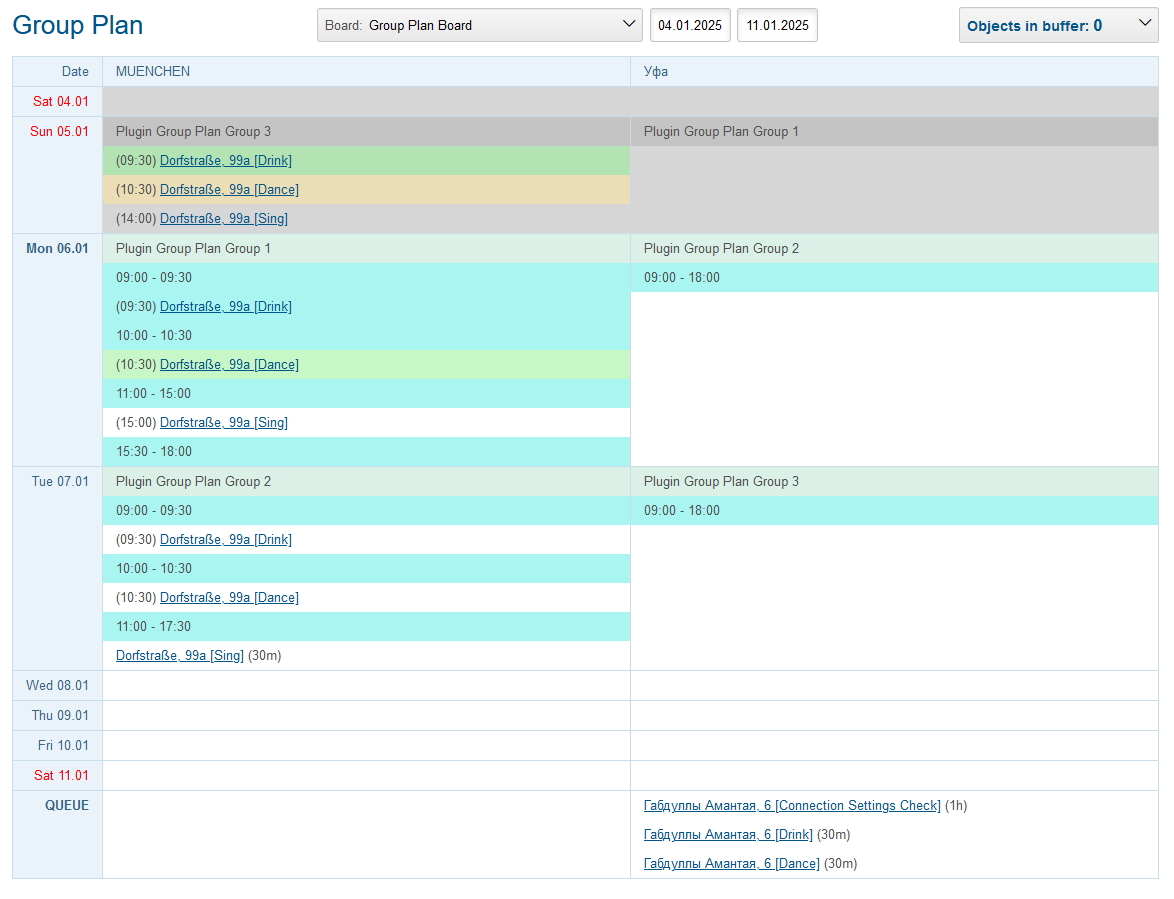Open Tuesday's 09:30 Dorfstraße Drink link
1174x899 pixels.
pyautogui.click(x=225, y=540)
